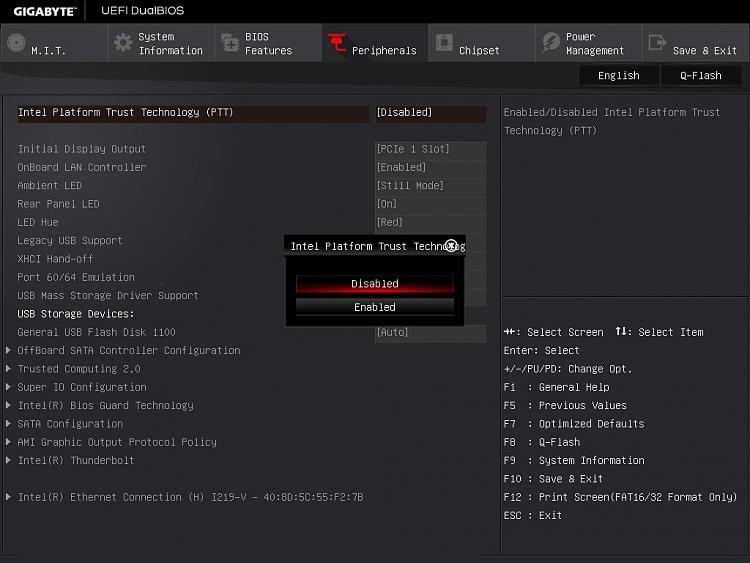Select the LED Hue label
750x563 pixels.
click(38, 222)
